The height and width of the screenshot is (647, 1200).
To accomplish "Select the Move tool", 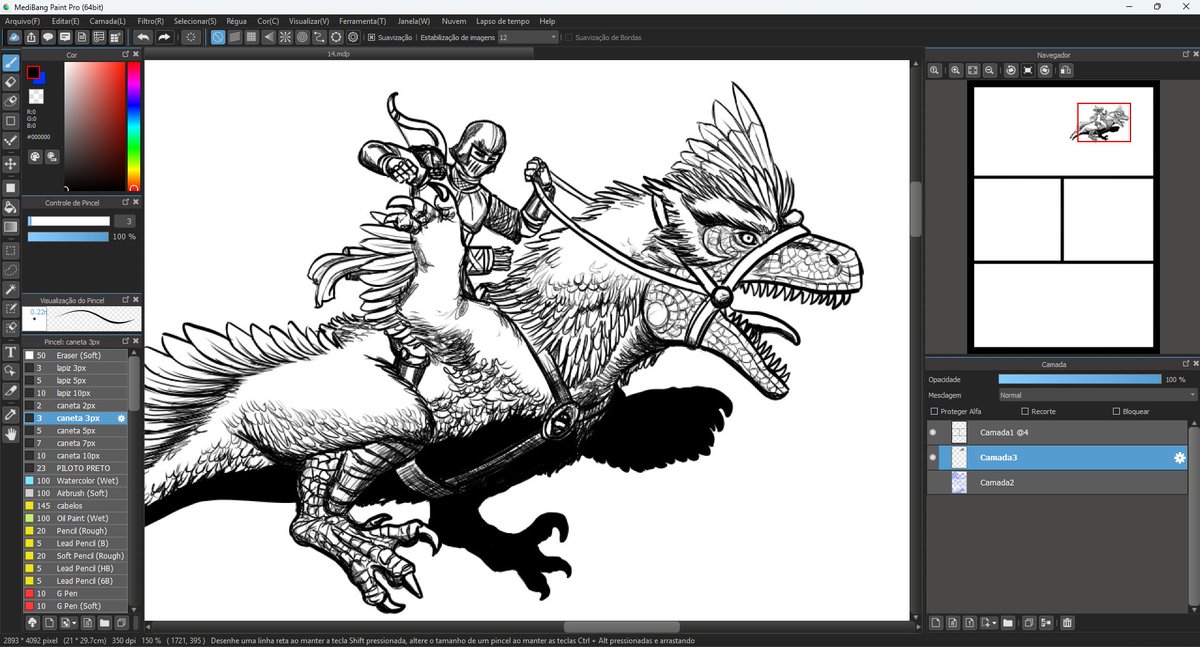I will 11,163.
